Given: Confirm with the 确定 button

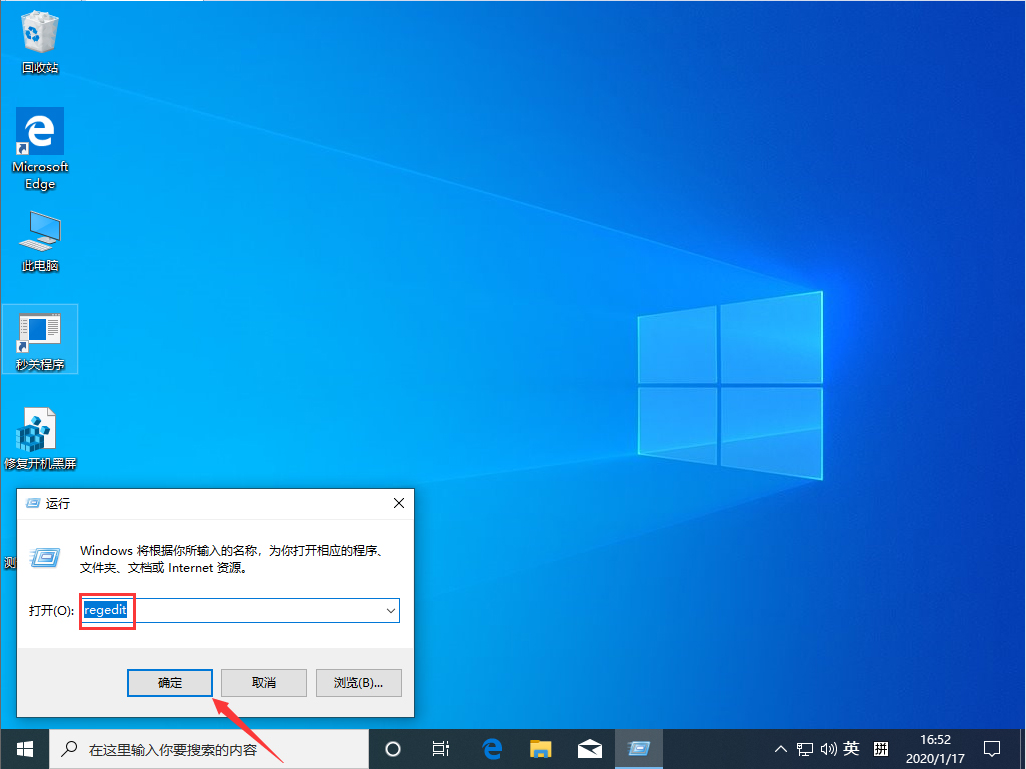Looking at the screenshot, I should tap(169, 683).
